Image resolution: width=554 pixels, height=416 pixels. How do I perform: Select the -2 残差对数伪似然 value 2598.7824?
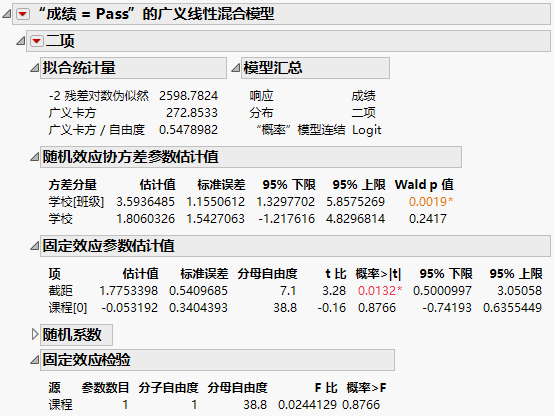188,96
